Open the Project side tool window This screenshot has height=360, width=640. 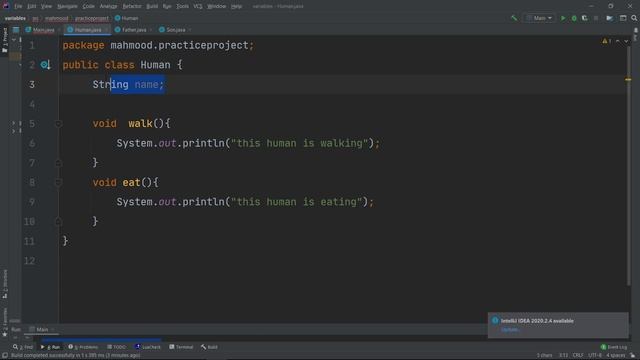[x=5, y=40]
